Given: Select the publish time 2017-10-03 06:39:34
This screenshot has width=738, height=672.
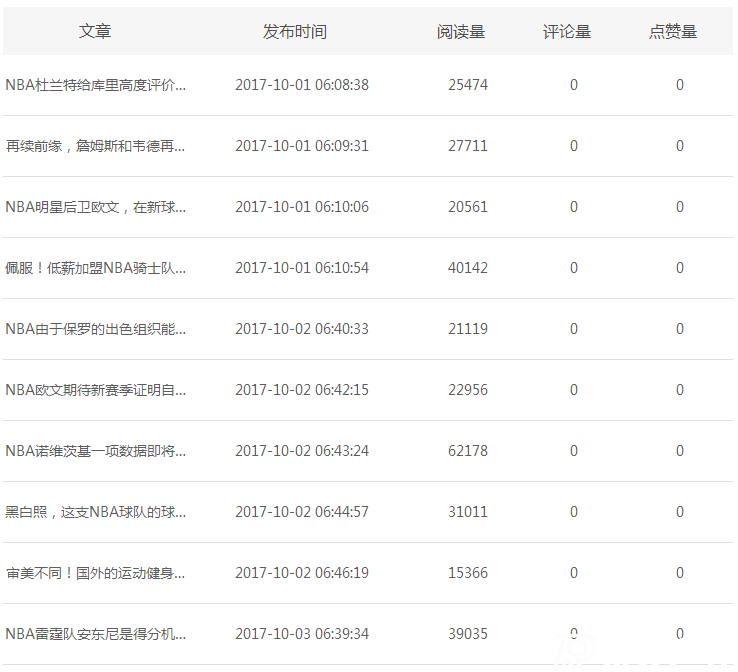Looking at the screenshot, I should coord(302,634).
